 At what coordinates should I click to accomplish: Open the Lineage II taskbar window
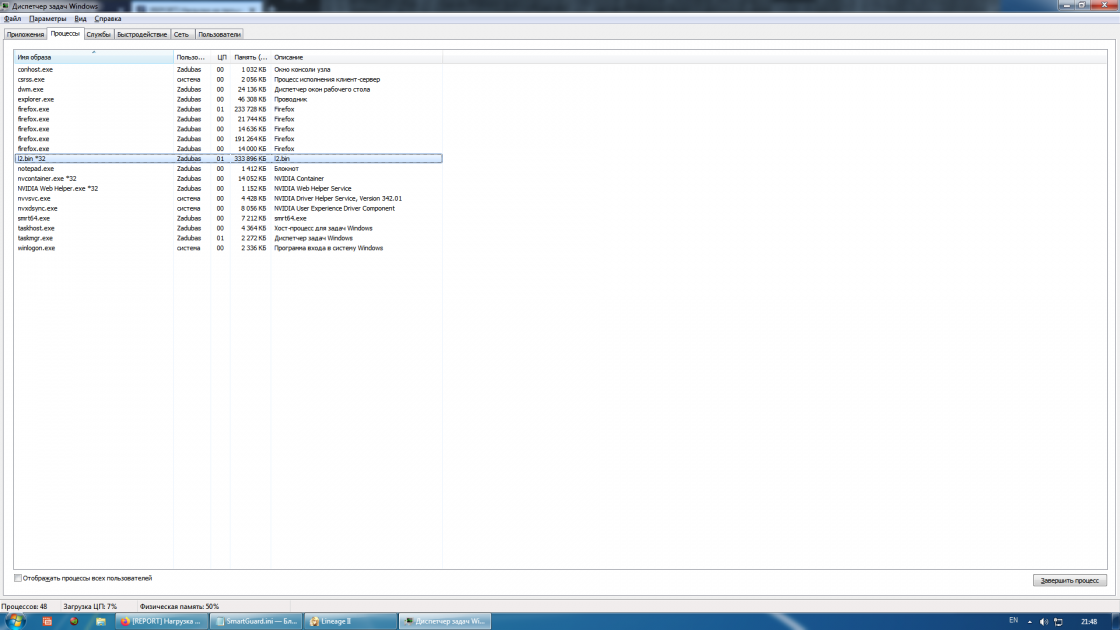(x=349, y=621)
